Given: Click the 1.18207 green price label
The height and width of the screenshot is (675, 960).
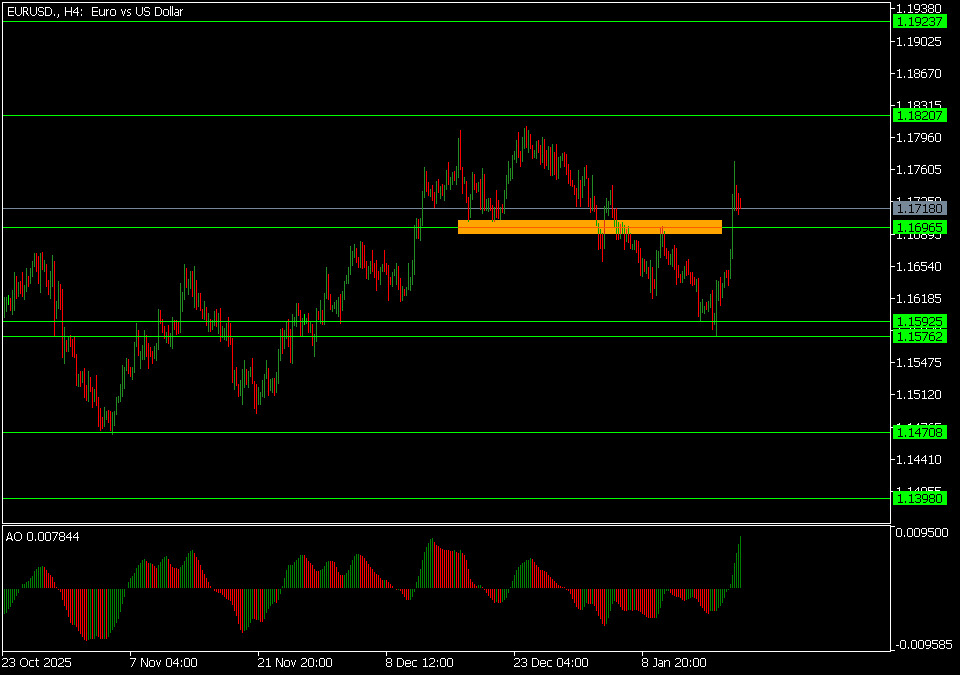Looking at the screenshot, I should click(x=918, y=116).
